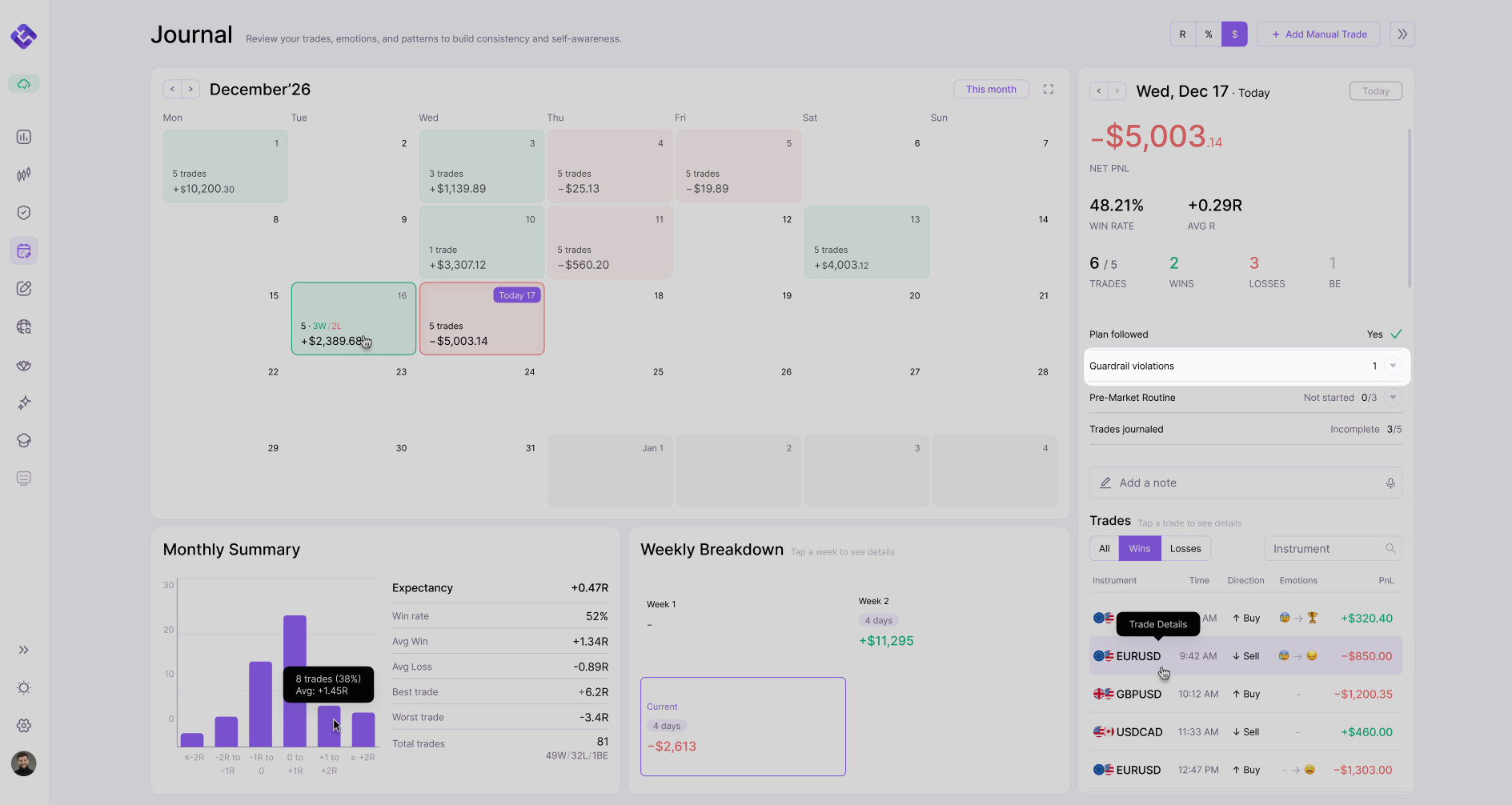
Task: Open the notebook edit icon in sidebar
Action: click(x=24, y=289)
